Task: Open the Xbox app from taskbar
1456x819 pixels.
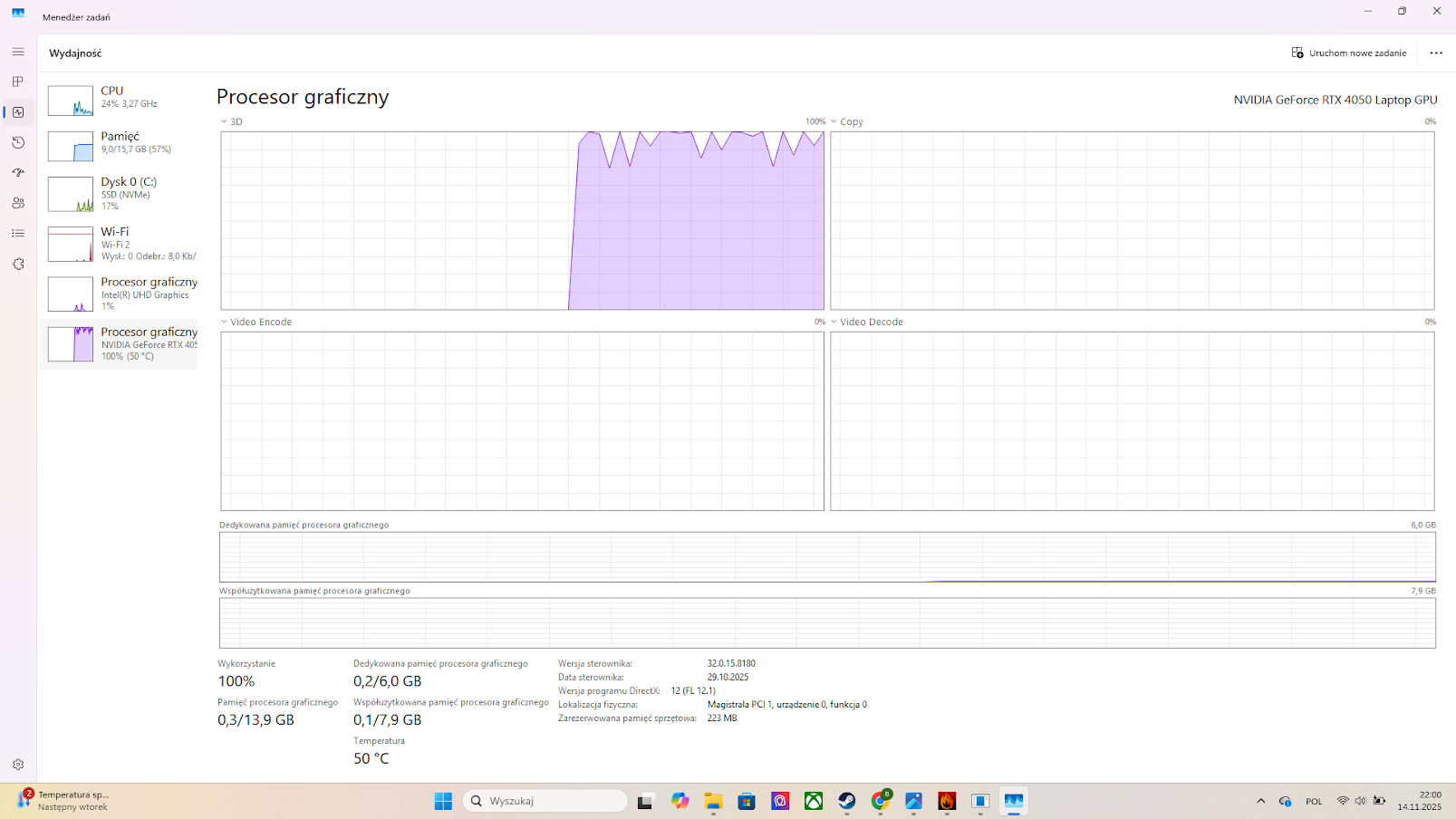Action: tap(814, 801)
